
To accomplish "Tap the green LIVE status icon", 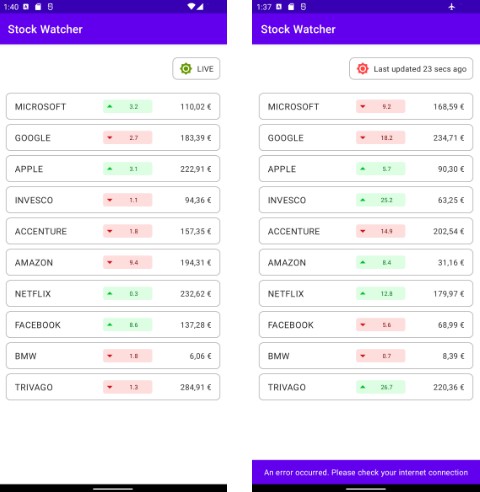I will [186, 69].
